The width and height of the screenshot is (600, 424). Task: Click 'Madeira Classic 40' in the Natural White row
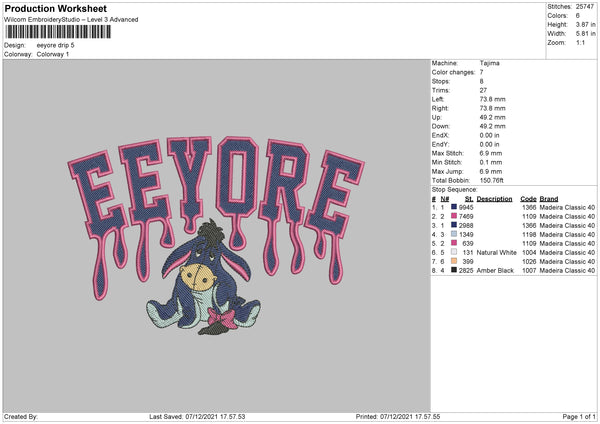coord(567,253)
